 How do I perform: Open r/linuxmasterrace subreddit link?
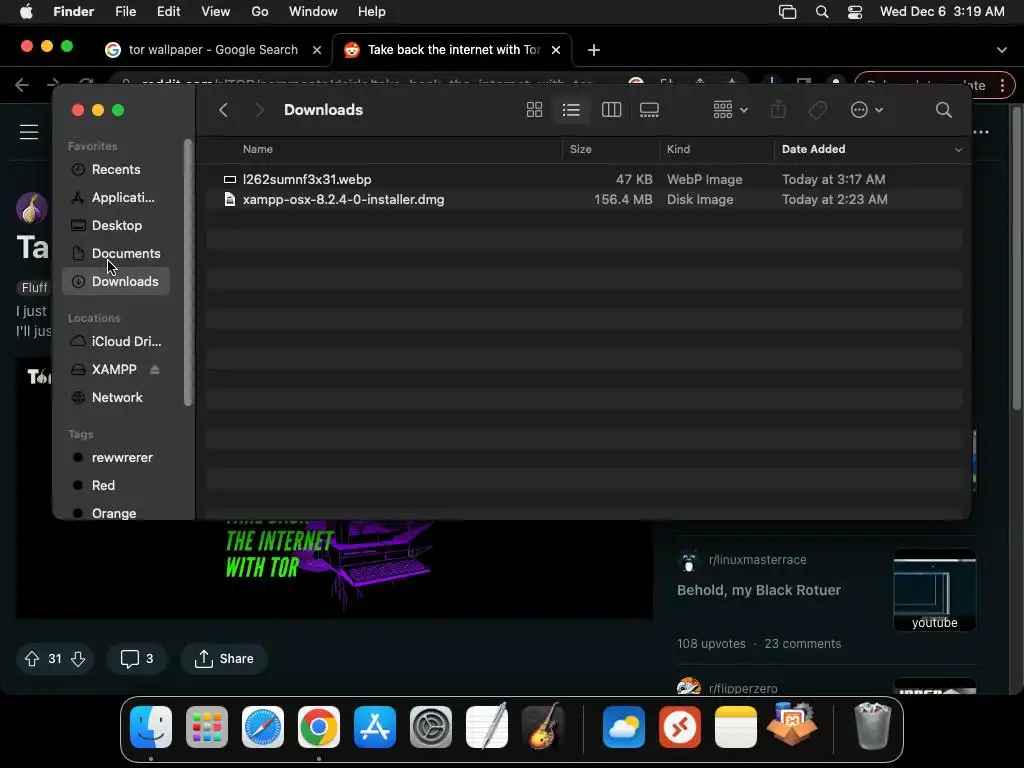[758, 560]
